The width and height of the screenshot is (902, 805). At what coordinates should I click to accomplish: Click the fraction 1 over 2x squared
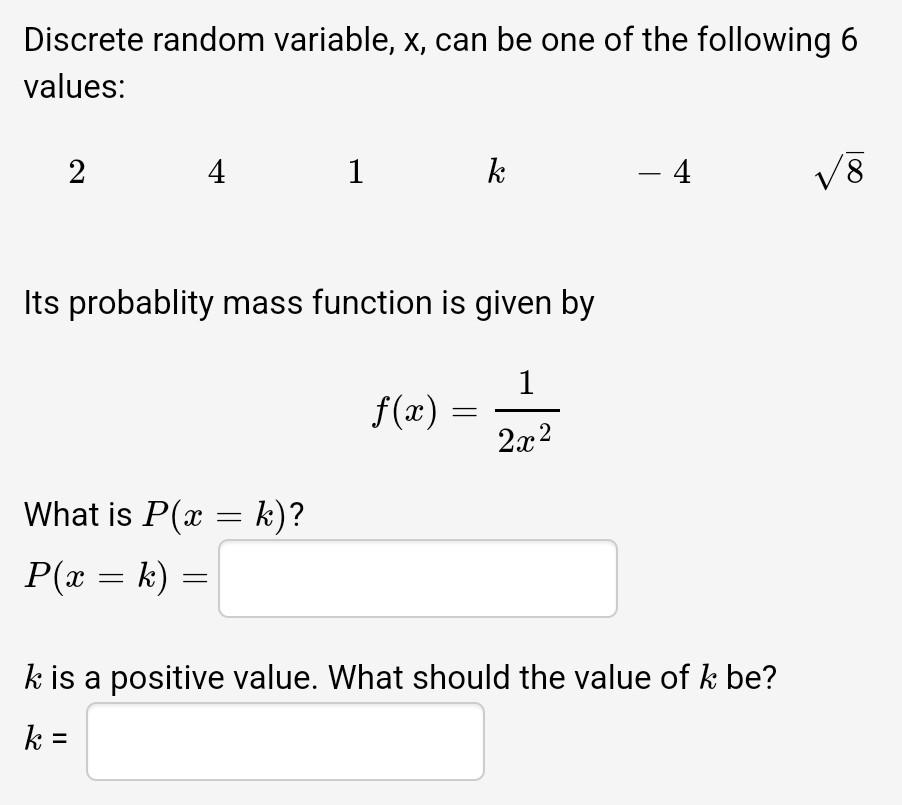click(527, 410)
